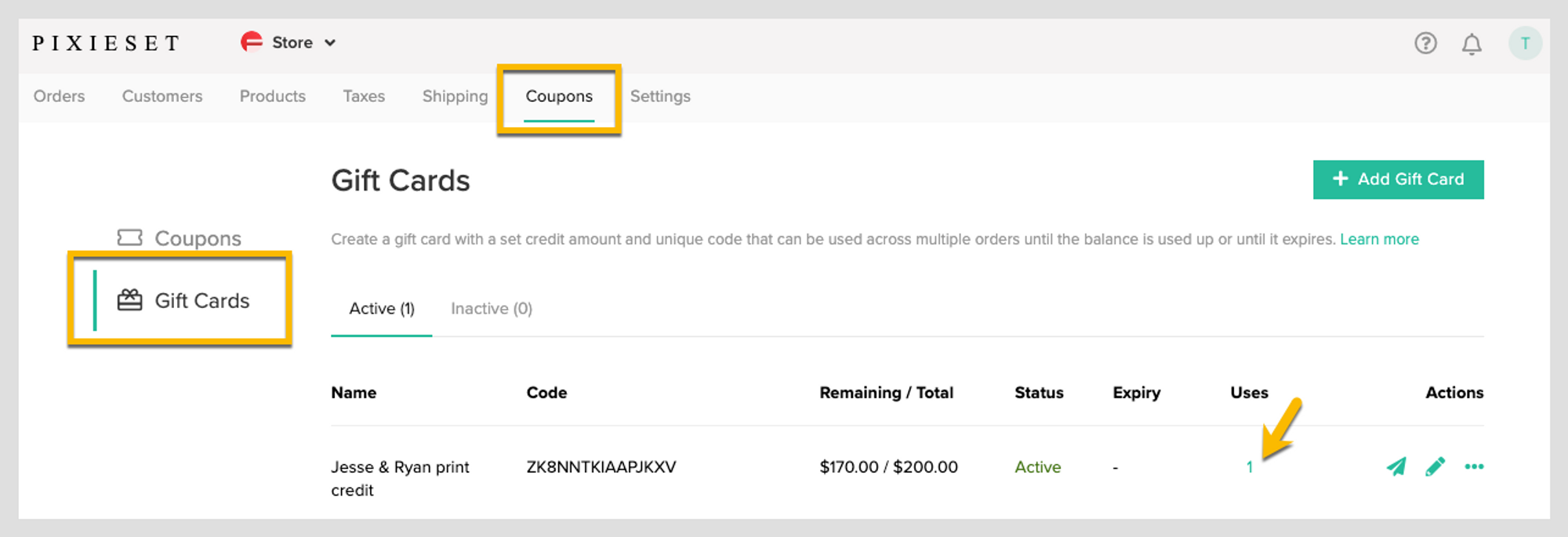This screenshot has height=537, width=1568.
Task: Open the Products tab
Action: pyautogui.click(x=272, y=96)
